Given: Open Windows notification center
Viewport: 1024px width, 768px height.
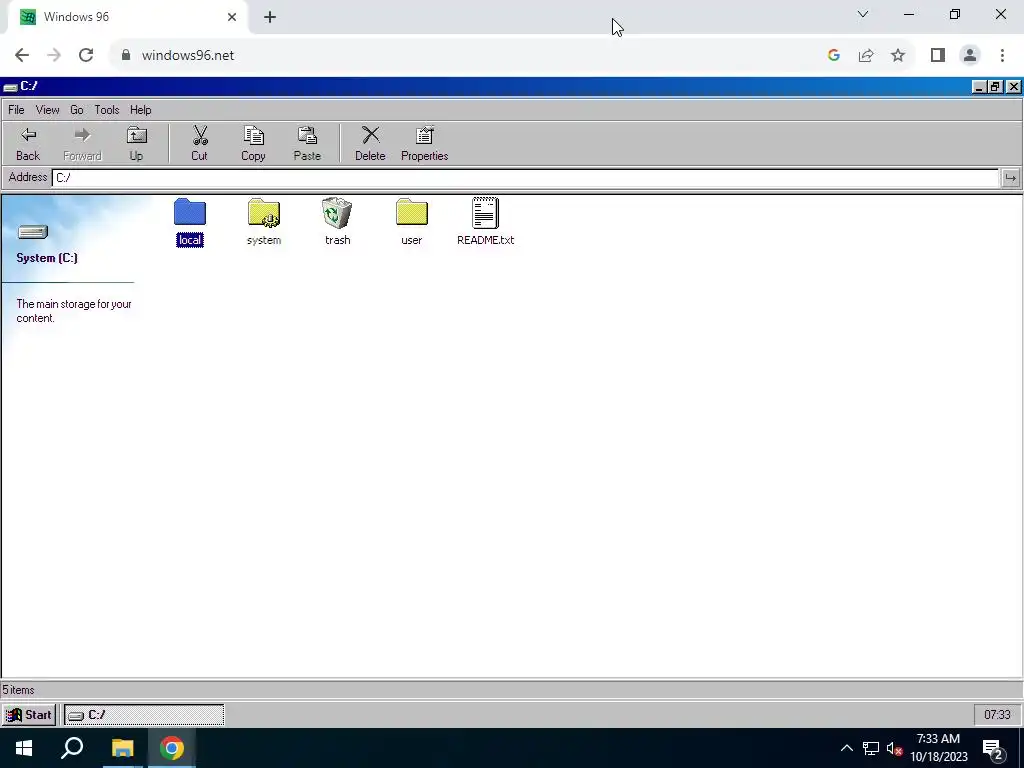Looking at the screenshot, I should pyautogui.click(x=993, y=750).
